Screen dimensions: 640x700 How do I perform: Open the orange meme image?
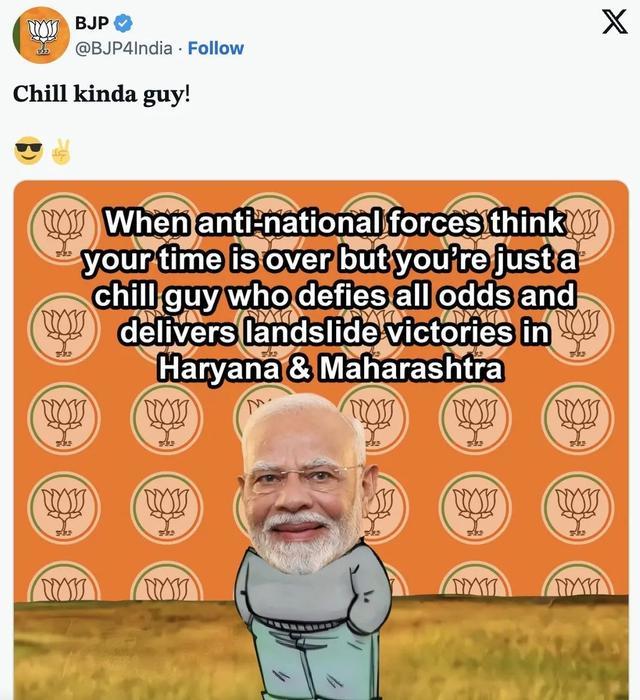pyautogui.click(x=321, y=440)
